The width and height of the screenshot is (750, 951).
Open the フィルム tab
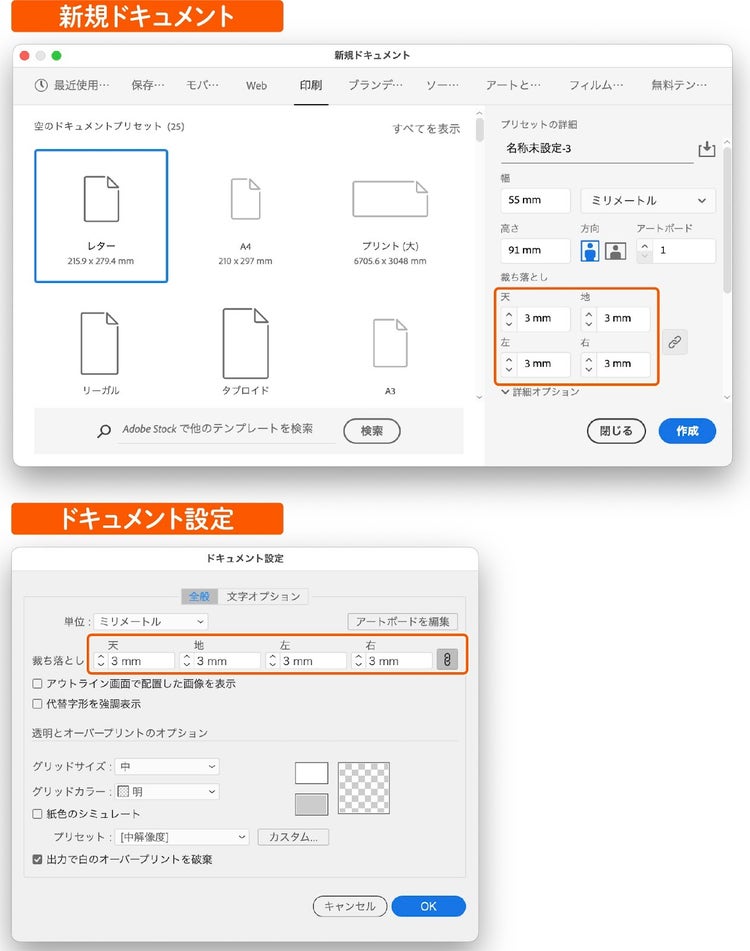[595, 85]
